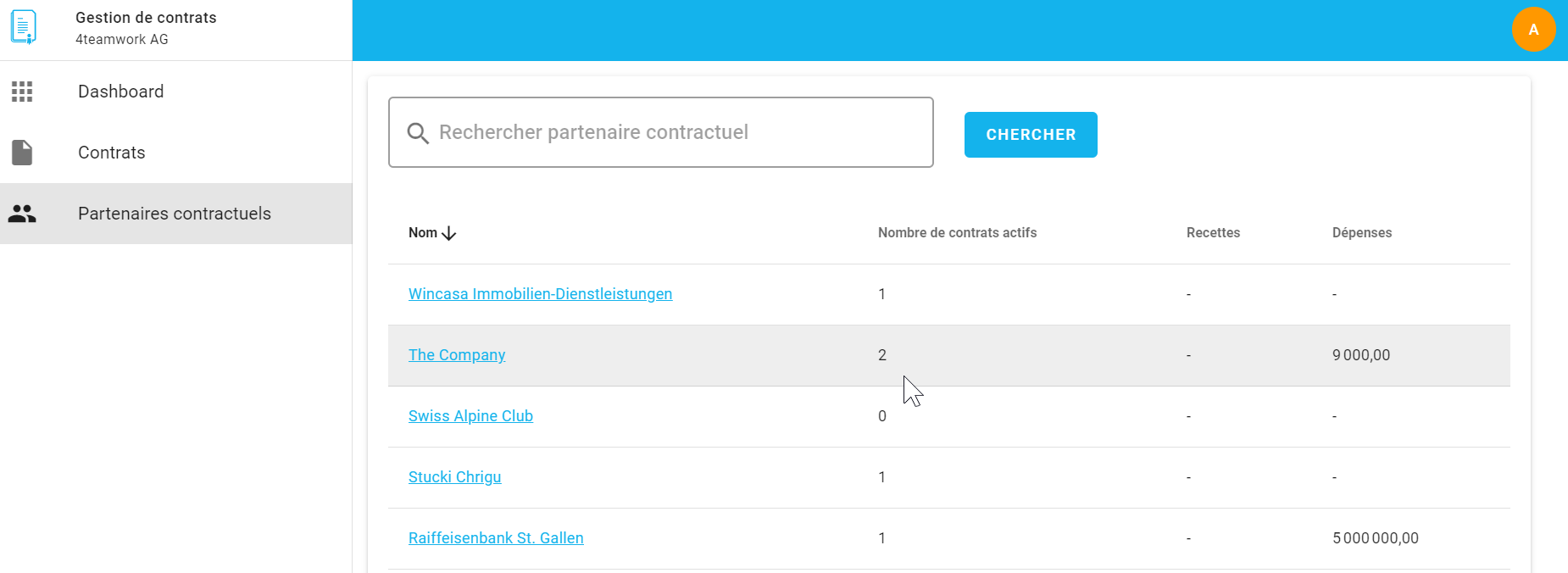Image resolution: width=1568 pixels, height=573 pixels.
Task: Click the Dashboard grid icon
Action: click(x=22, y=92)
